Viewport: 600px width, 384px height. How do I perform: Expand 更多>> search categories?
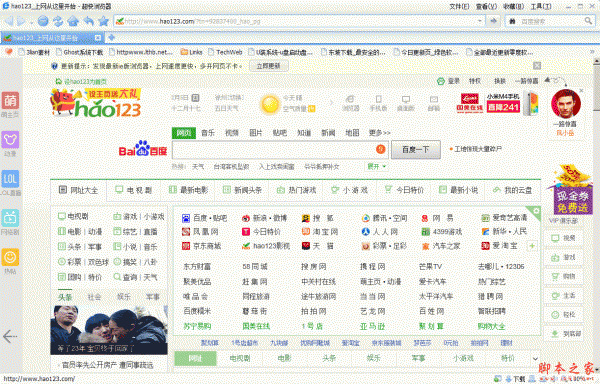coord(379,133)
